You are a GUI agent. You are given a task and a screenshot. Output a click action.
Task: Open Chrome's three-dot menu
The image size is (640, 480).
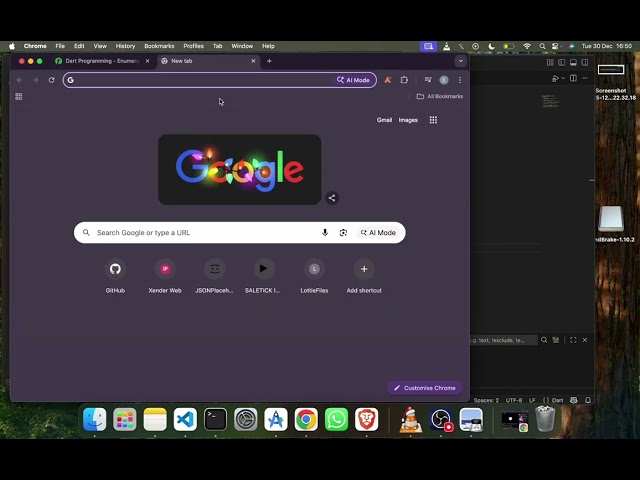(460, 80)
